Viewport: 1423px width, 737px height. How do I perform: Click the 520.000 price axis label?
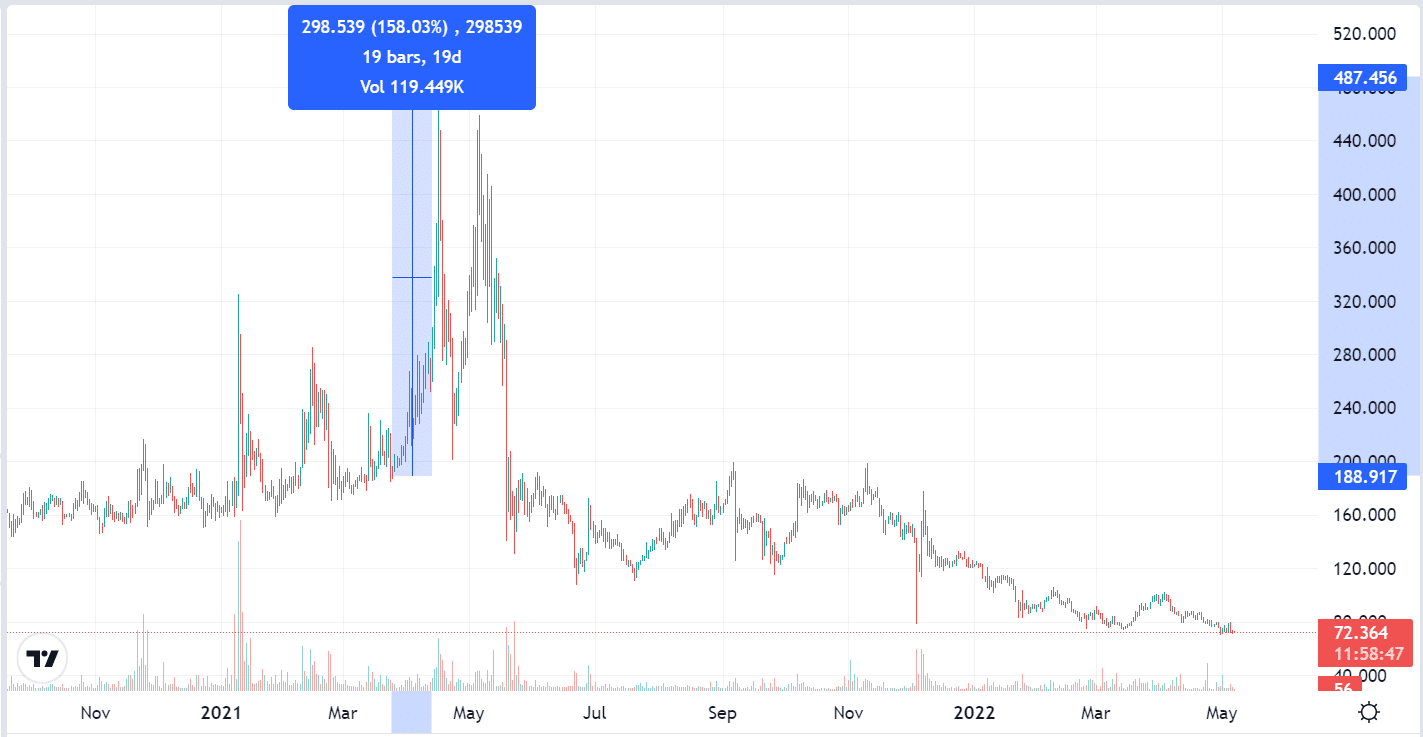pos(1364,34)
